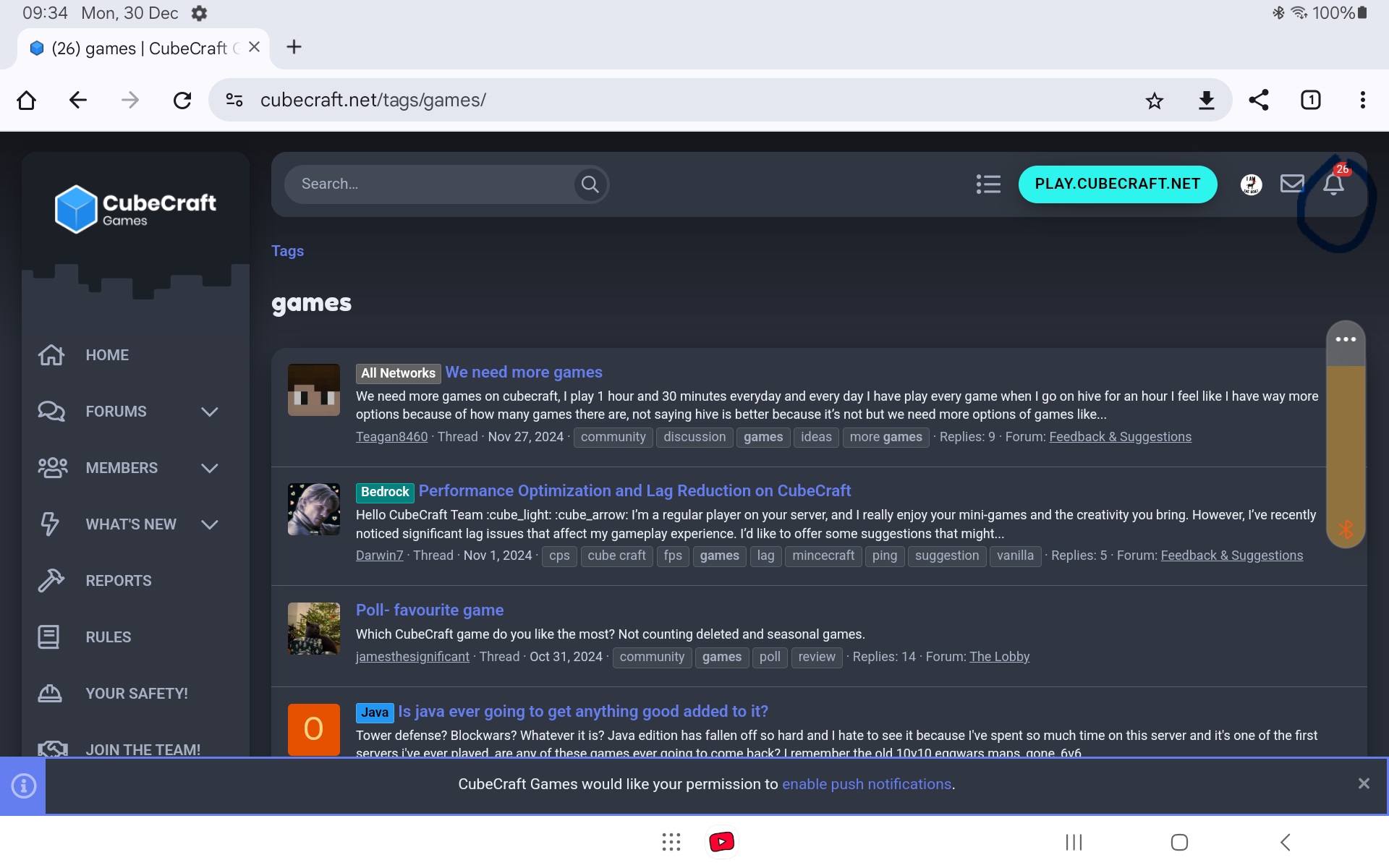The image size is (1389, 868).
Task: Select the poll tag
Action: tap(770, 657)
